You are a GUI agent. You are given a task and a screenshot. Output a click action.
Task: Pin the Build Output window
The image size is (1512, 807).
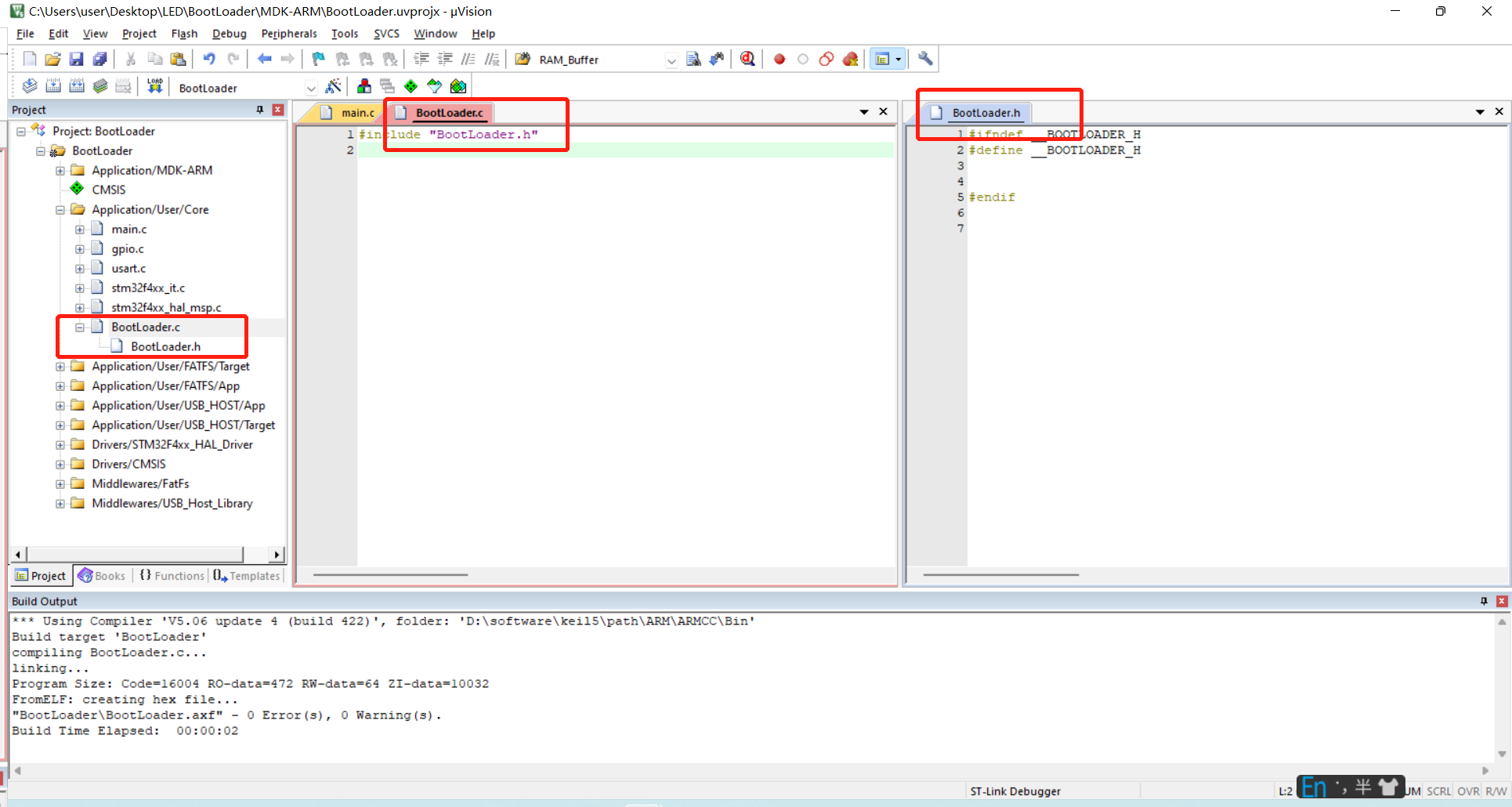pos(1484,601)
